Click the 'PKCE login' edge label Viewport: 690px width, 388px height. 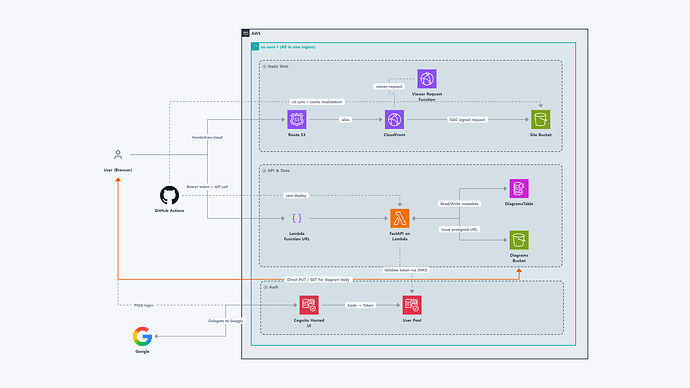(143, 305)
